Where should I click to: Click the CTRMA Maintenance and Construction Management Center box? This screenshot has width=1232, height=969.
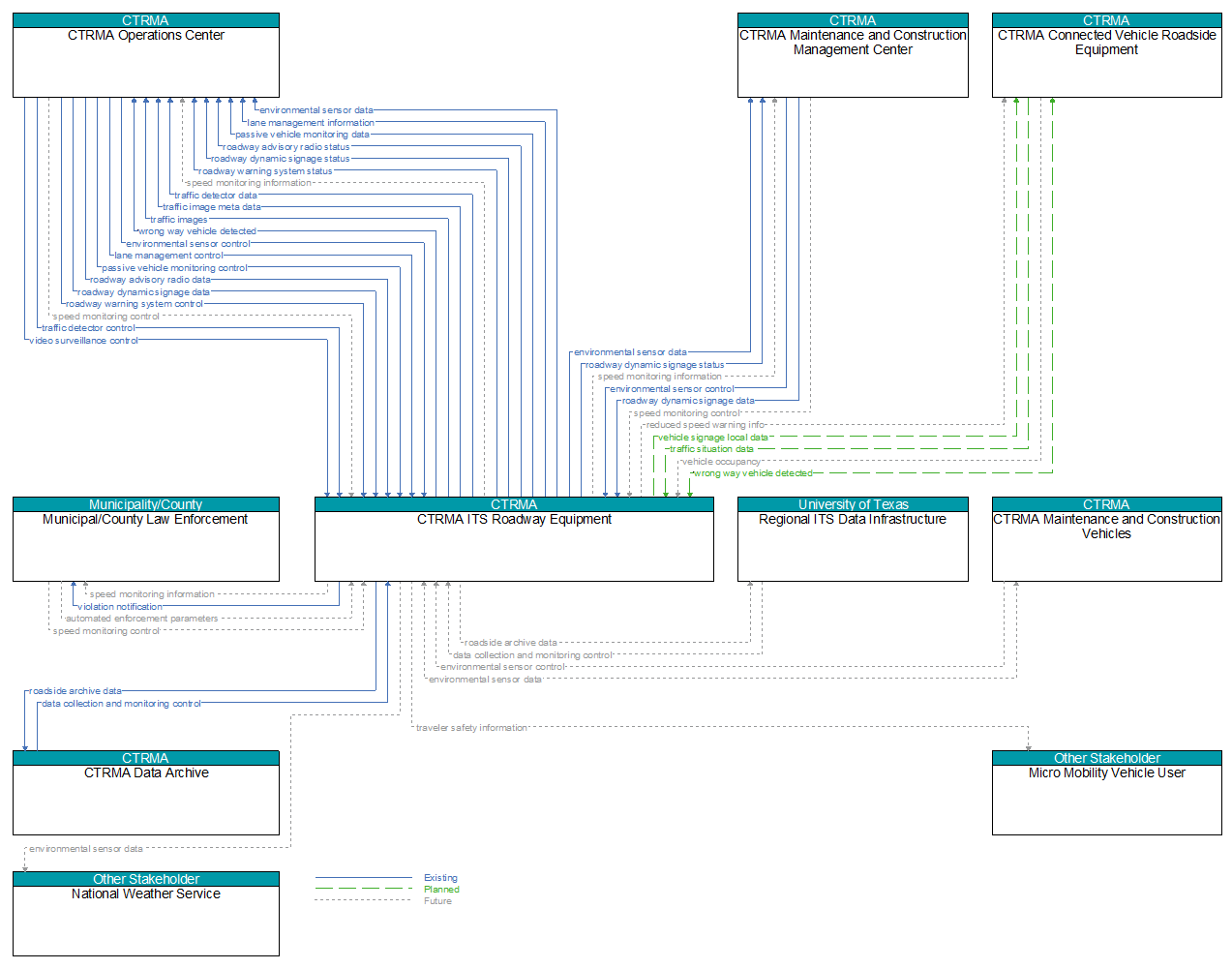pos(853,55)
